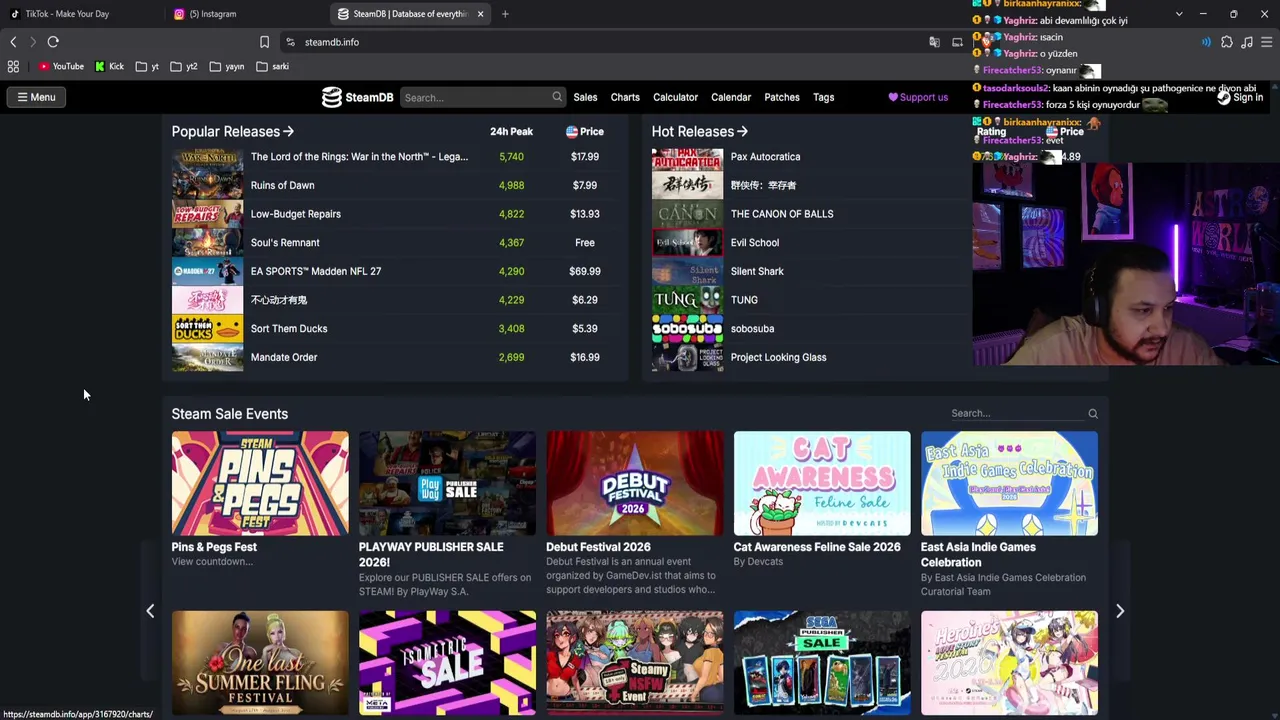The width and height of the screenshot is (1280, 720).
Task: Open Hot Releases section link
Action: point(699,131)
